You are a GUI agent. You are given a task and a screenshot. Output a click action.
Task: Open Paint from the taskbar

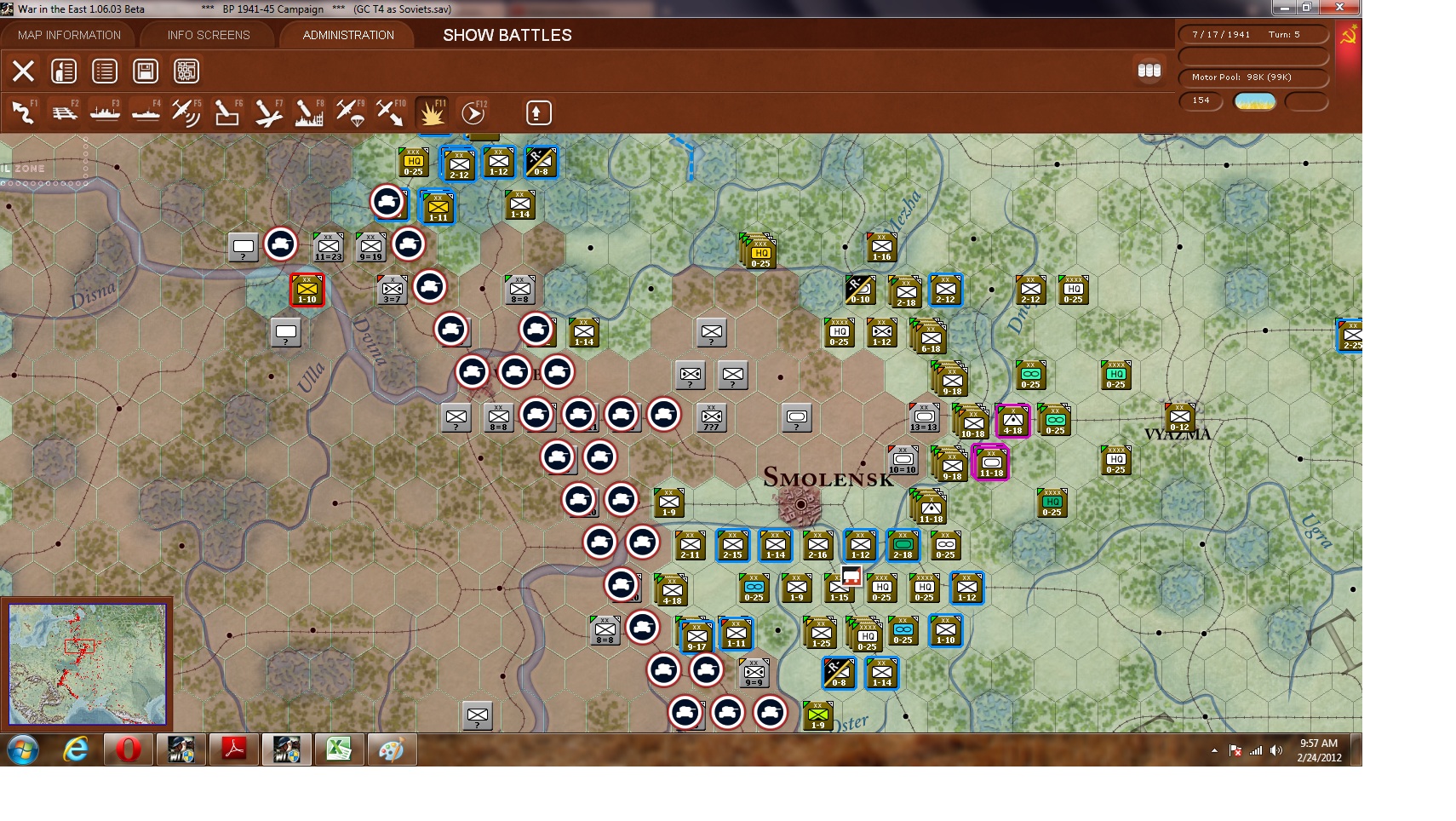coord(391,750)
